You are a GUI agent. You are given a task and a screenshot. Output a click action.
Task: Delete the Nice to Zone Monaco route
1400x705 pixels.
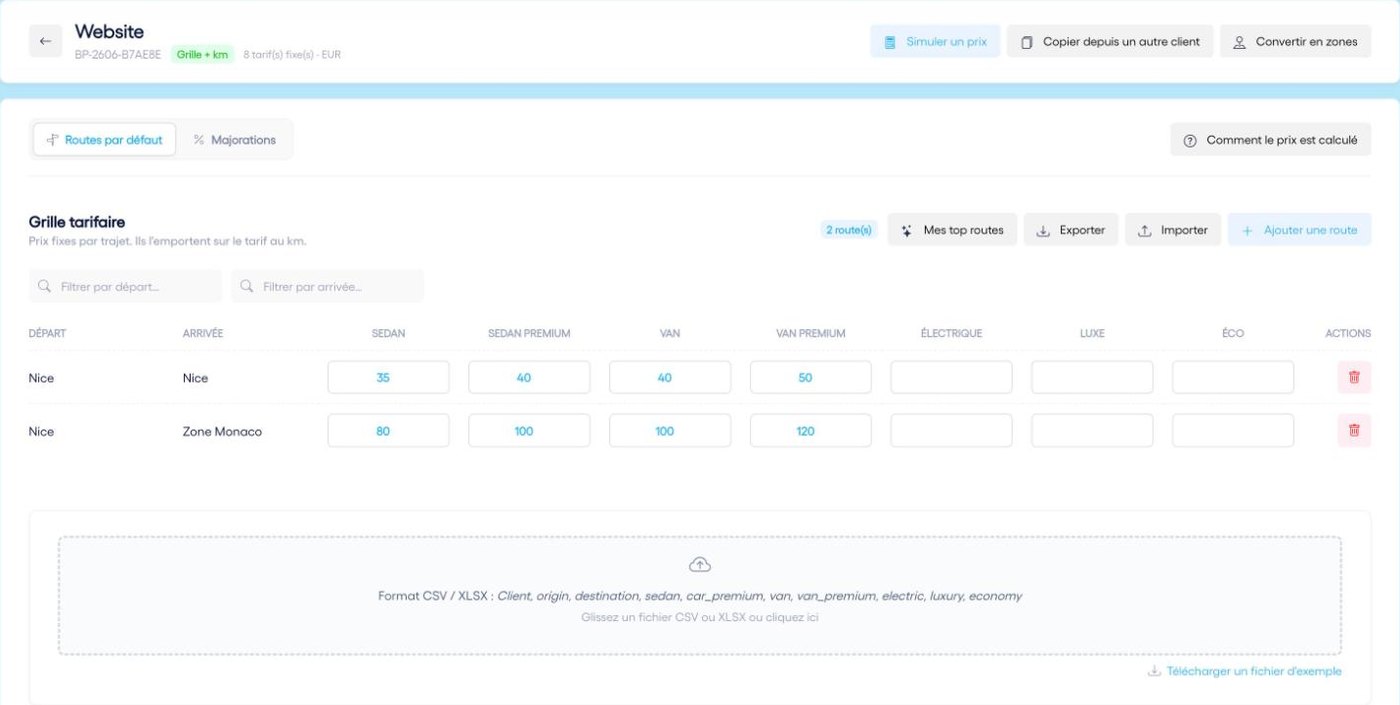point(1354,430)
